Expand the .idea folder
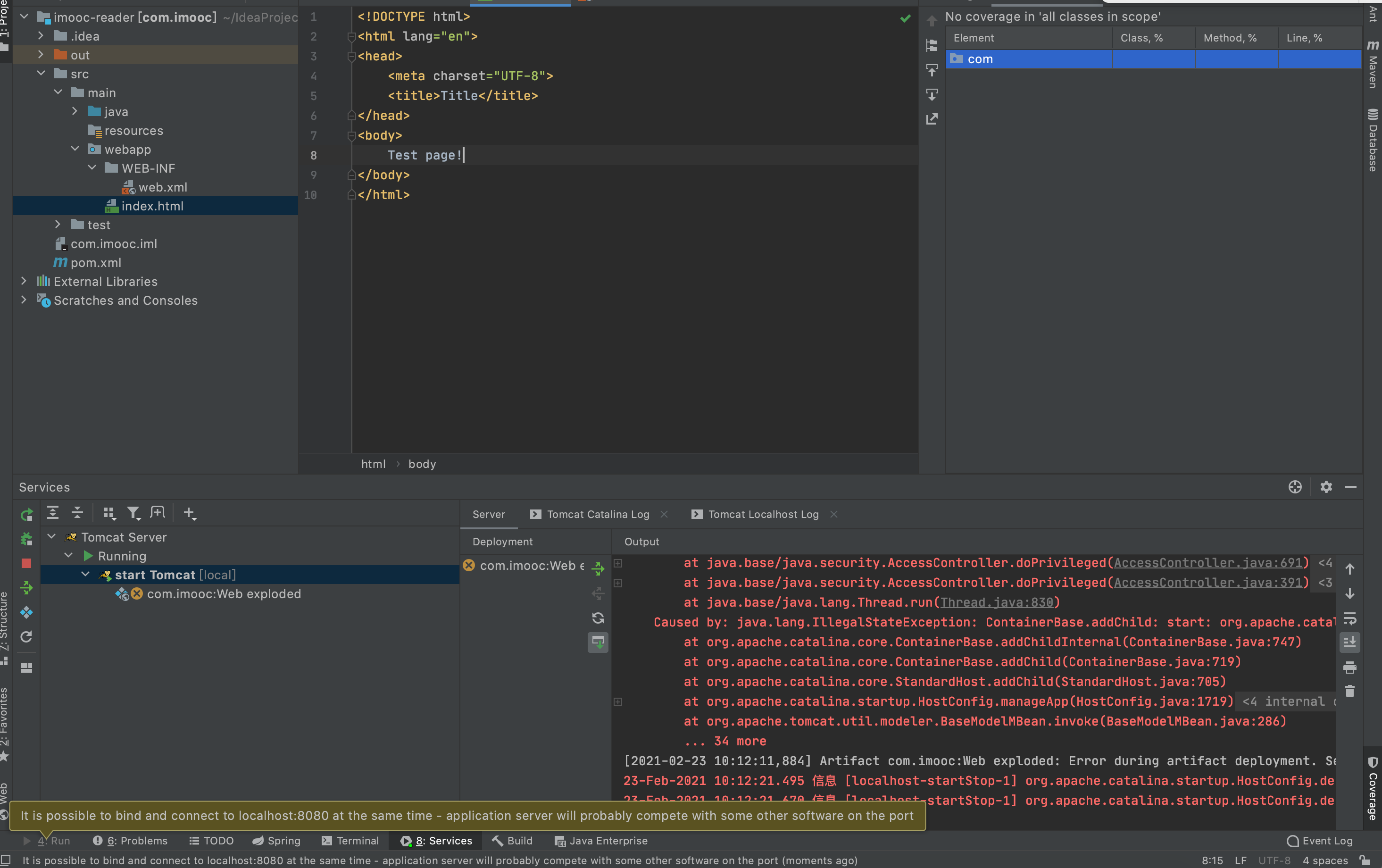Viewport: 1382px width, 868px height. (x=40, y=35)
